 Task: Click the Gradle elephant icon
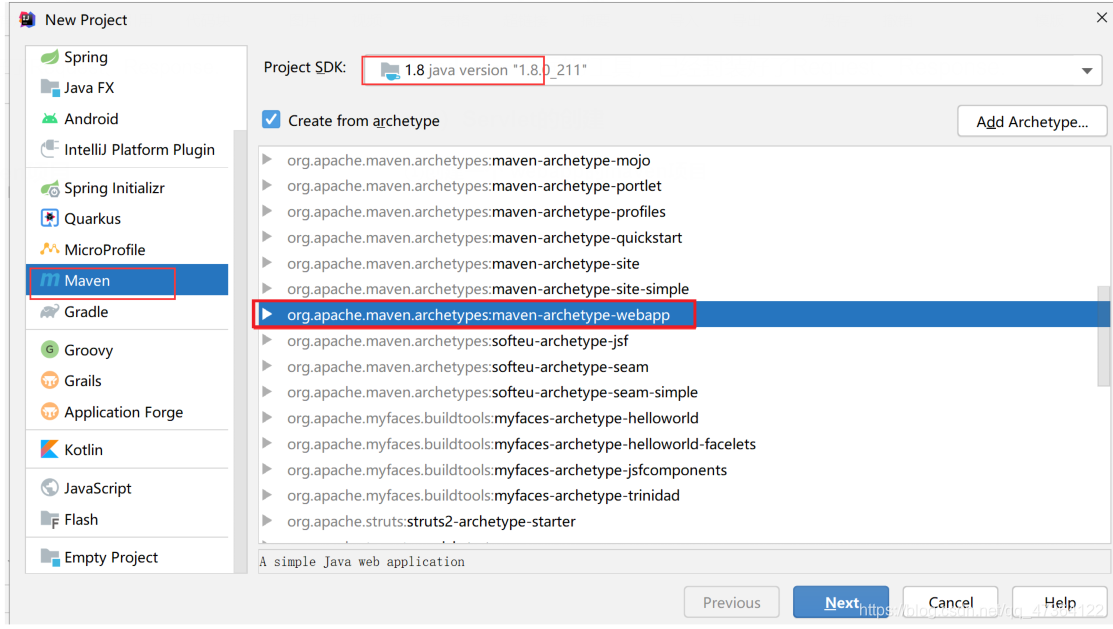[x=50, y=312]
